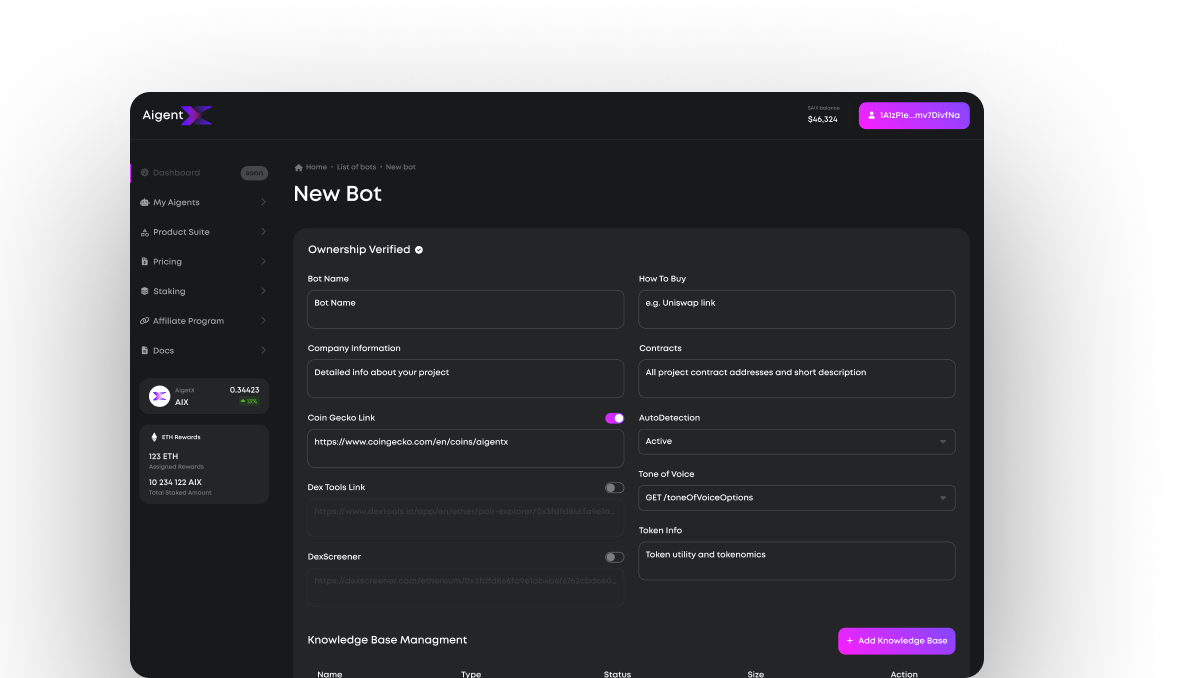Open the Dashboard menu item
Viewport: 1192px width, 678px height.
[176, 173]
